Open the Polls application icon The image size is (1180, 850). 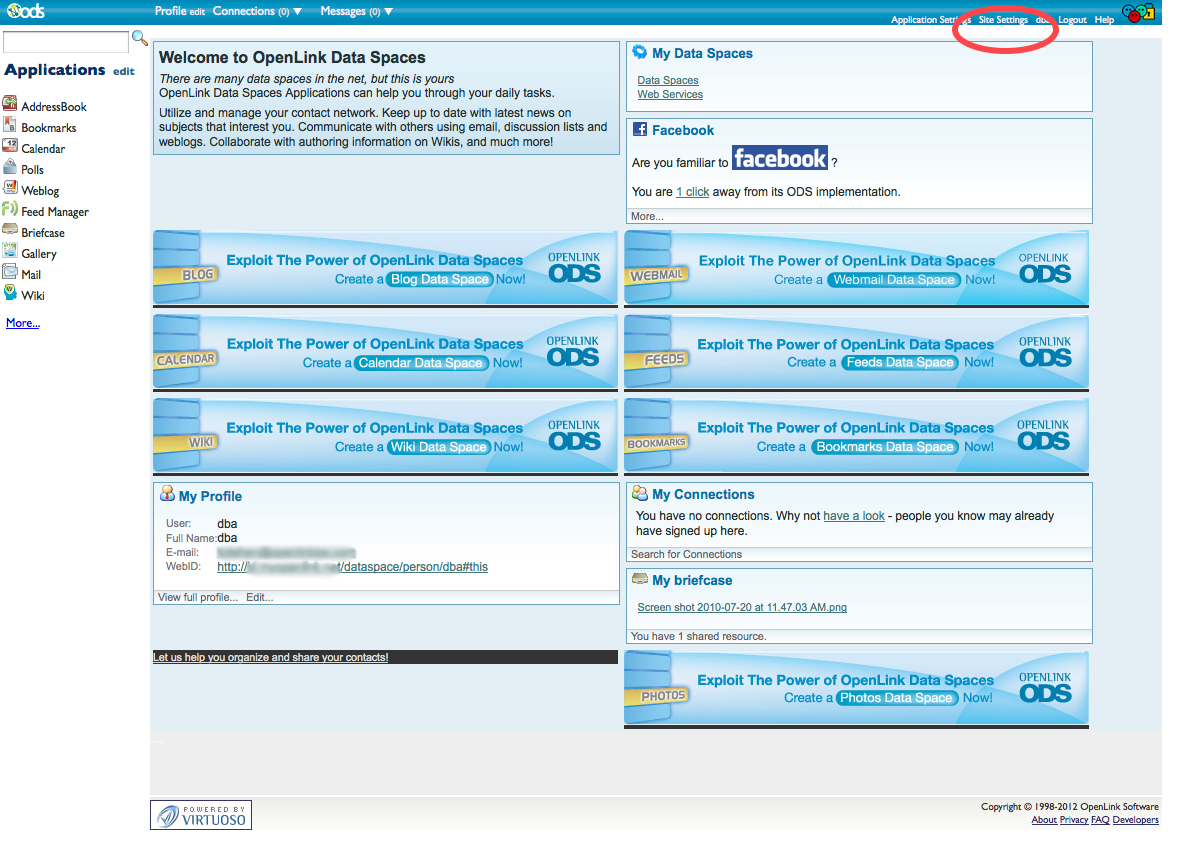tap(10, 168)
